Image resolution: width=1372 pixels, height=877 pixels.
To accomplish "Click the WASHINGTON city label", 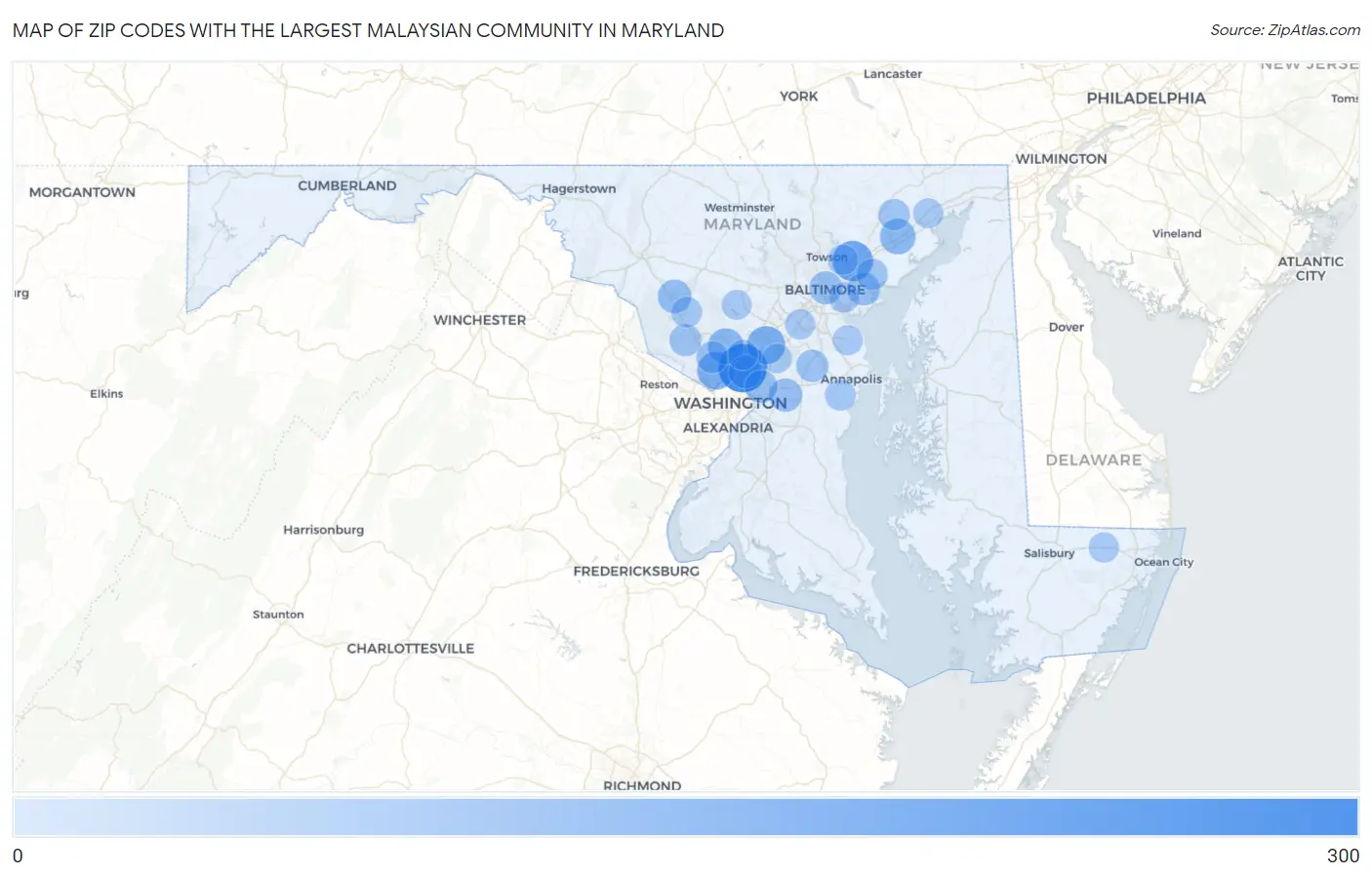I will (x=730, y=403).
